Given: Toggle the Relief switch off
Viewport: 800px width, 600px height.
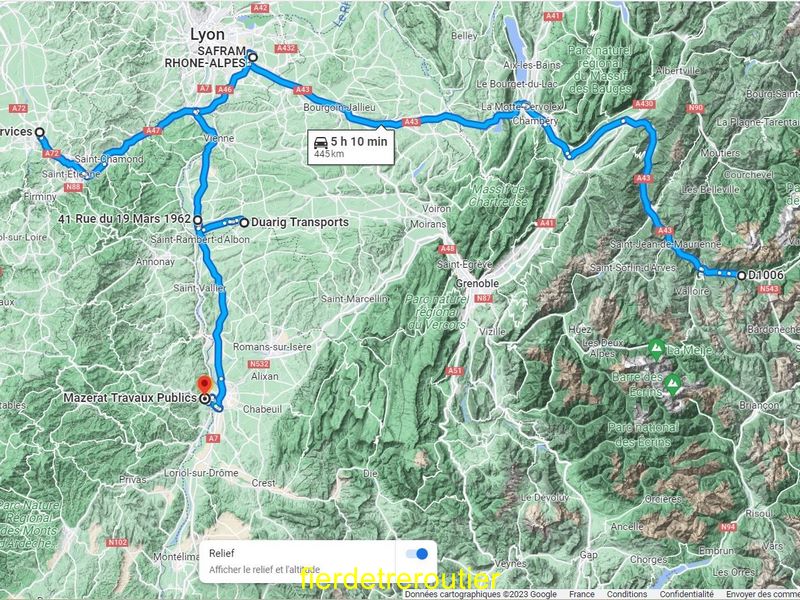Looking at the screenshot, I should [x=416, y=554].
